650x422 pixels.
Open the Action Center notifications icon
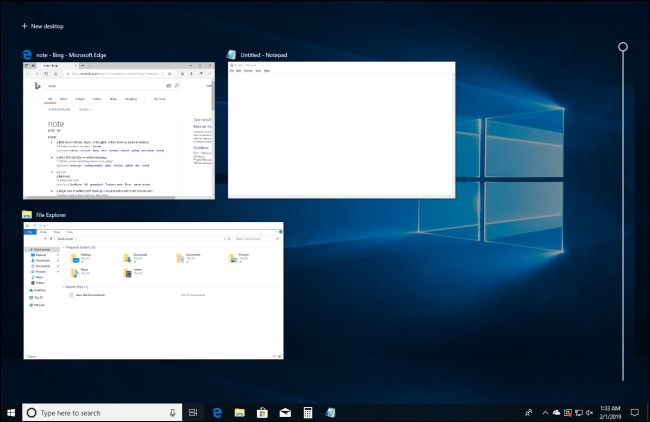coord(635,412)
